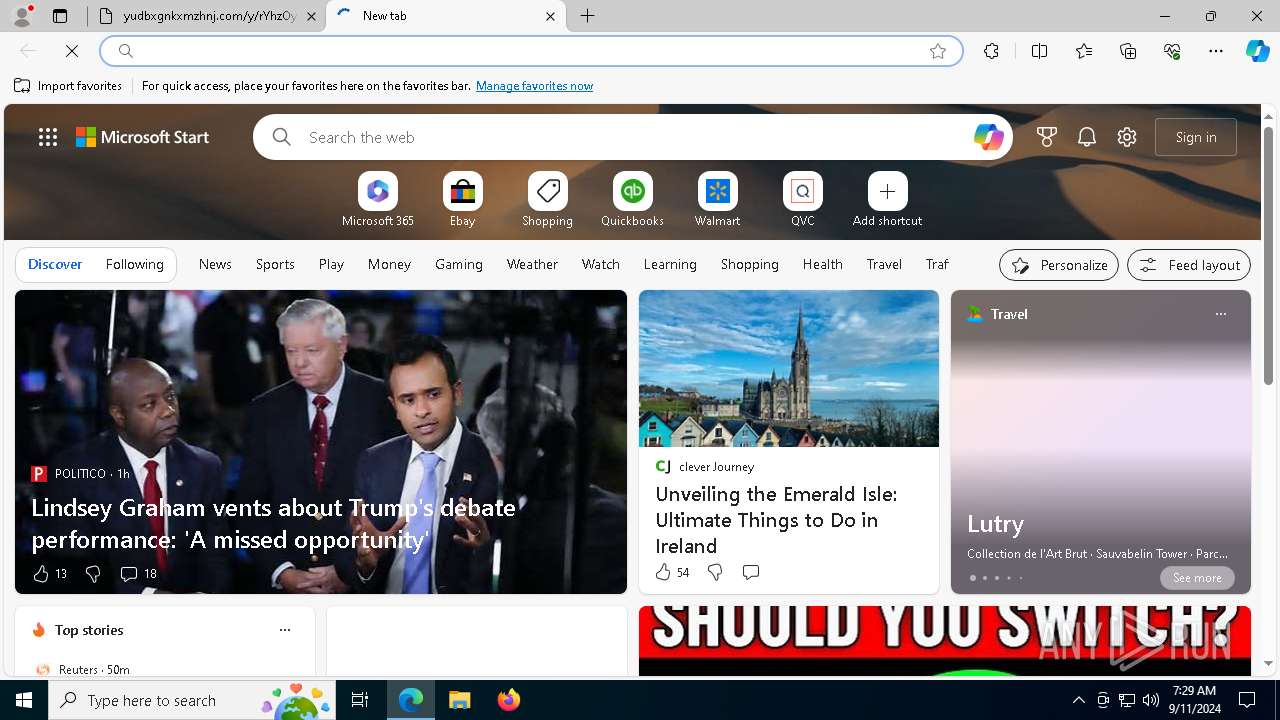Open the Edge profile icon
Image resolution: width=1280 pixels, height=720 pixels.
[x=21, y=16]
